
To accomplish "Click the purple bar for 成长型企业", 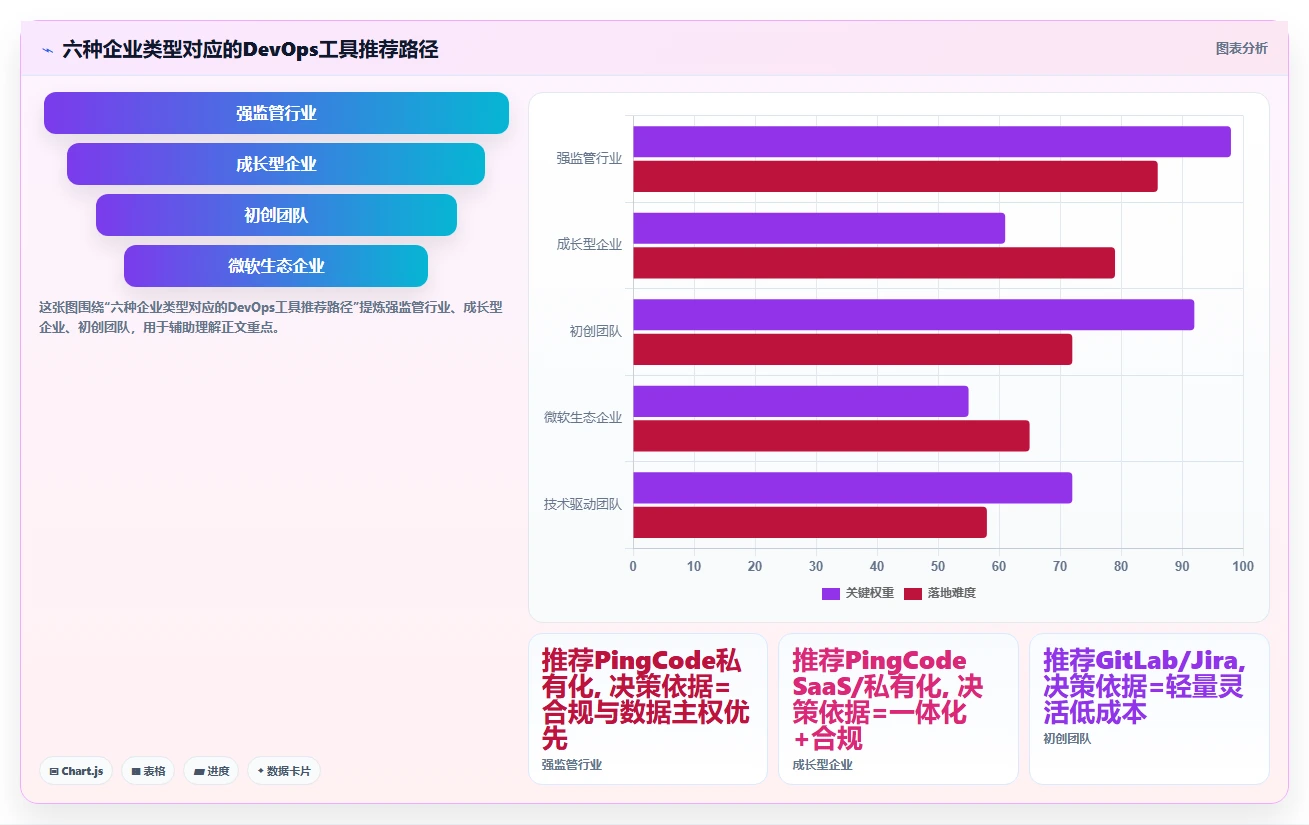I will pos(819,228).
